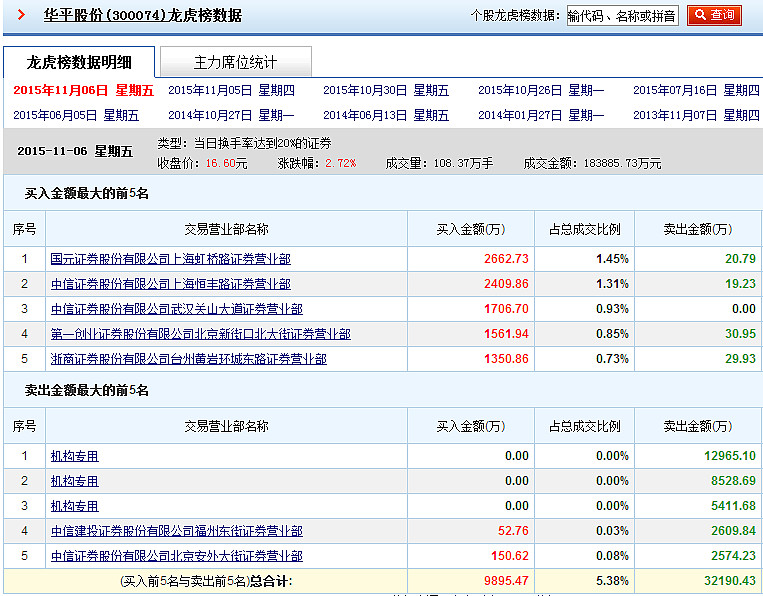
Task: Open 中信建投证券福州东街证券营业部 link
Action: 176,531
